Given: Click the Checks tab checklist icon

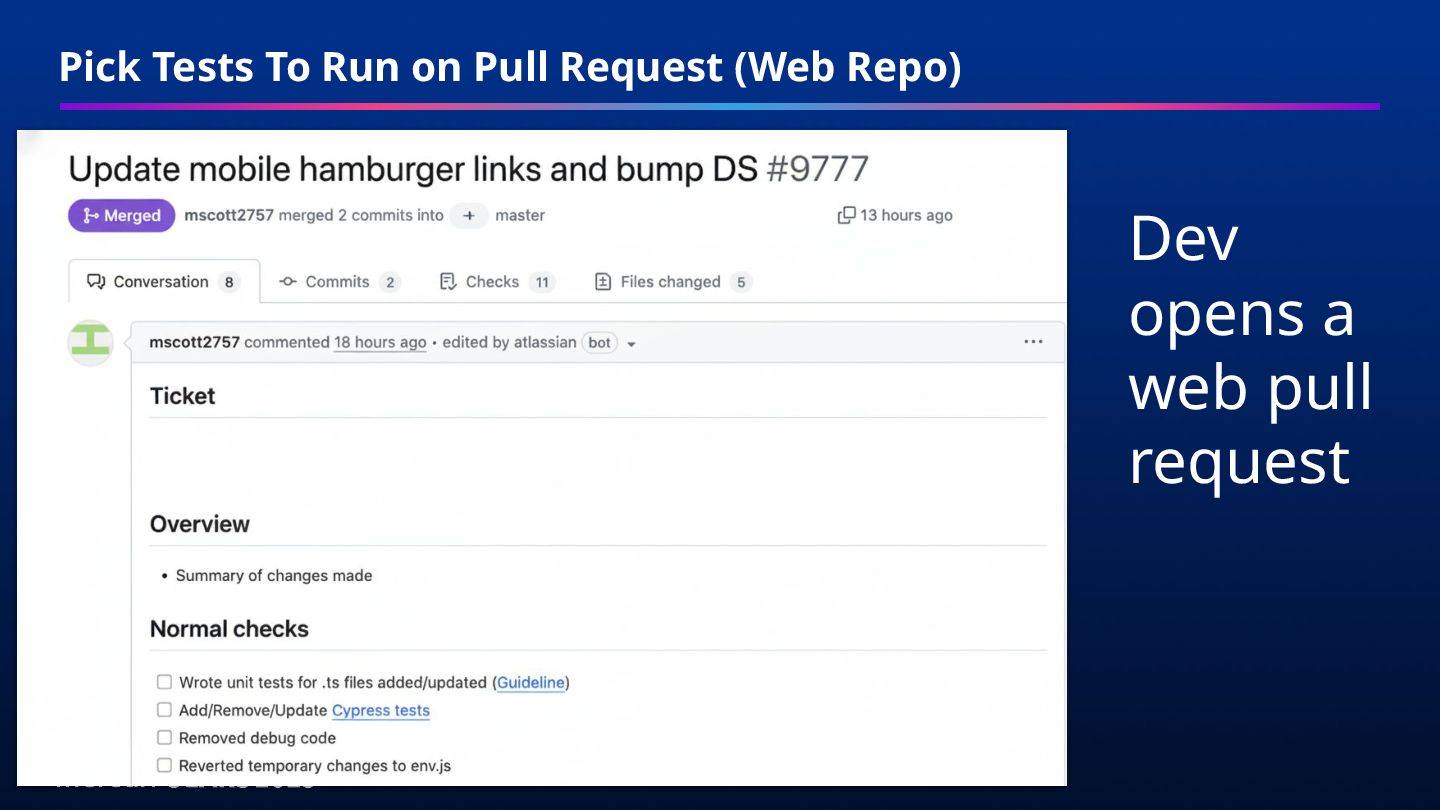Looking at the screenshot, I should (448, 282).
